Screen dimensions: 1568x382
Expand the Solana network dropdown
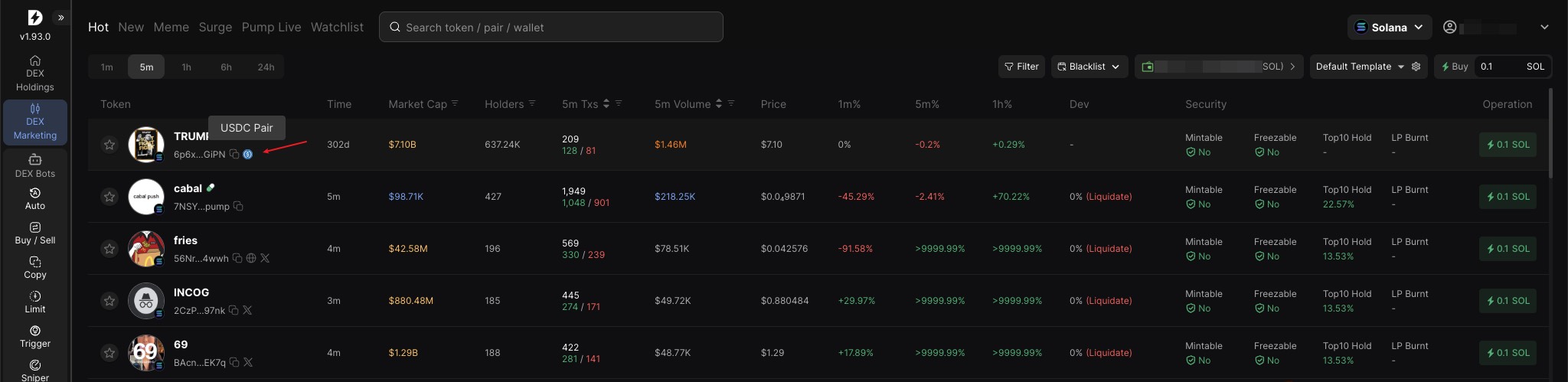tap(1389, 27)
